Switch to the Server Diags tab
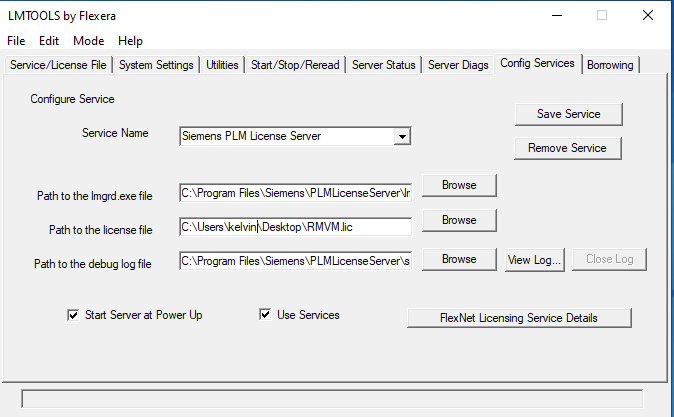This screenshot has height=417, width=674. point(458,65)
